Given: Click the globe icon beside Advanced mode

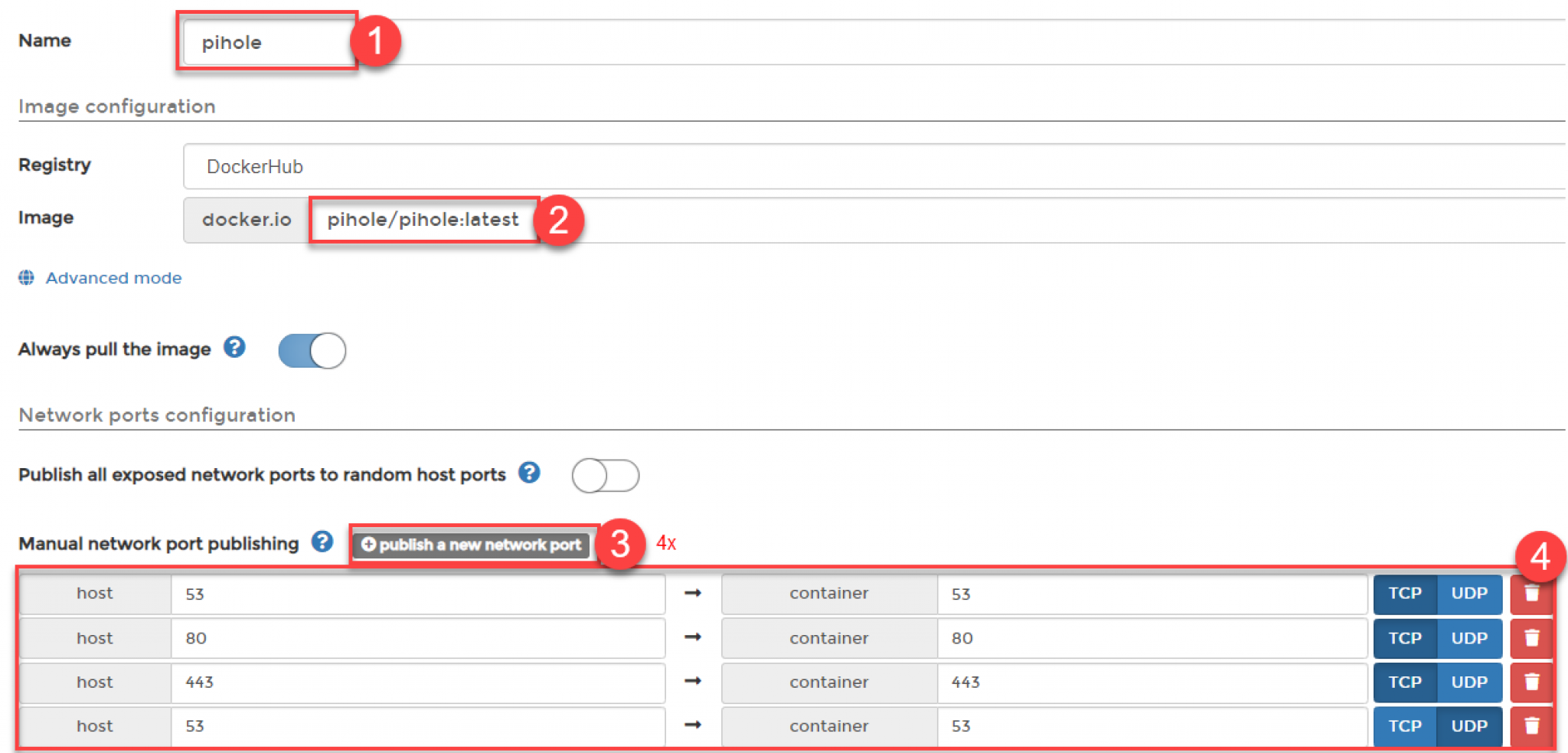Looking at the screenshot, I should (25, 278).
